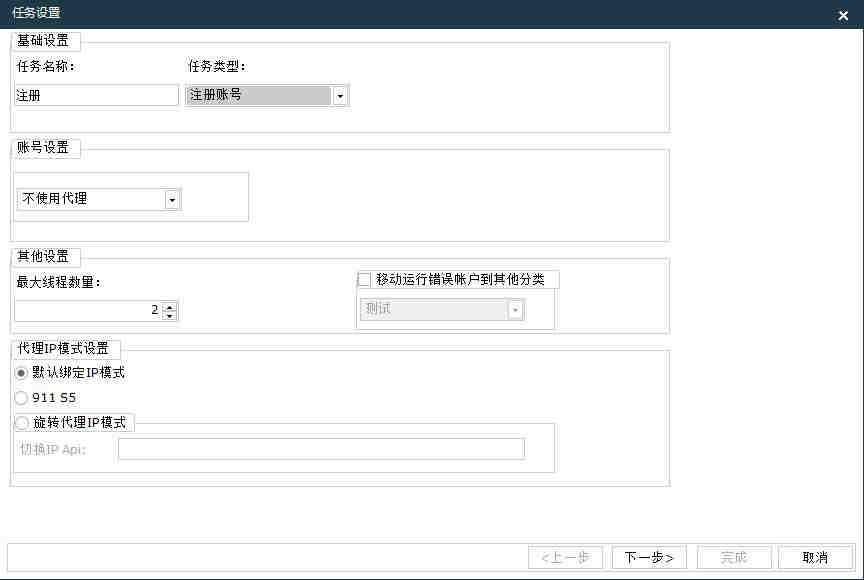The image size is (864, 580).
Task: Select the 911 S5 radio option
Action: (21, 397)
